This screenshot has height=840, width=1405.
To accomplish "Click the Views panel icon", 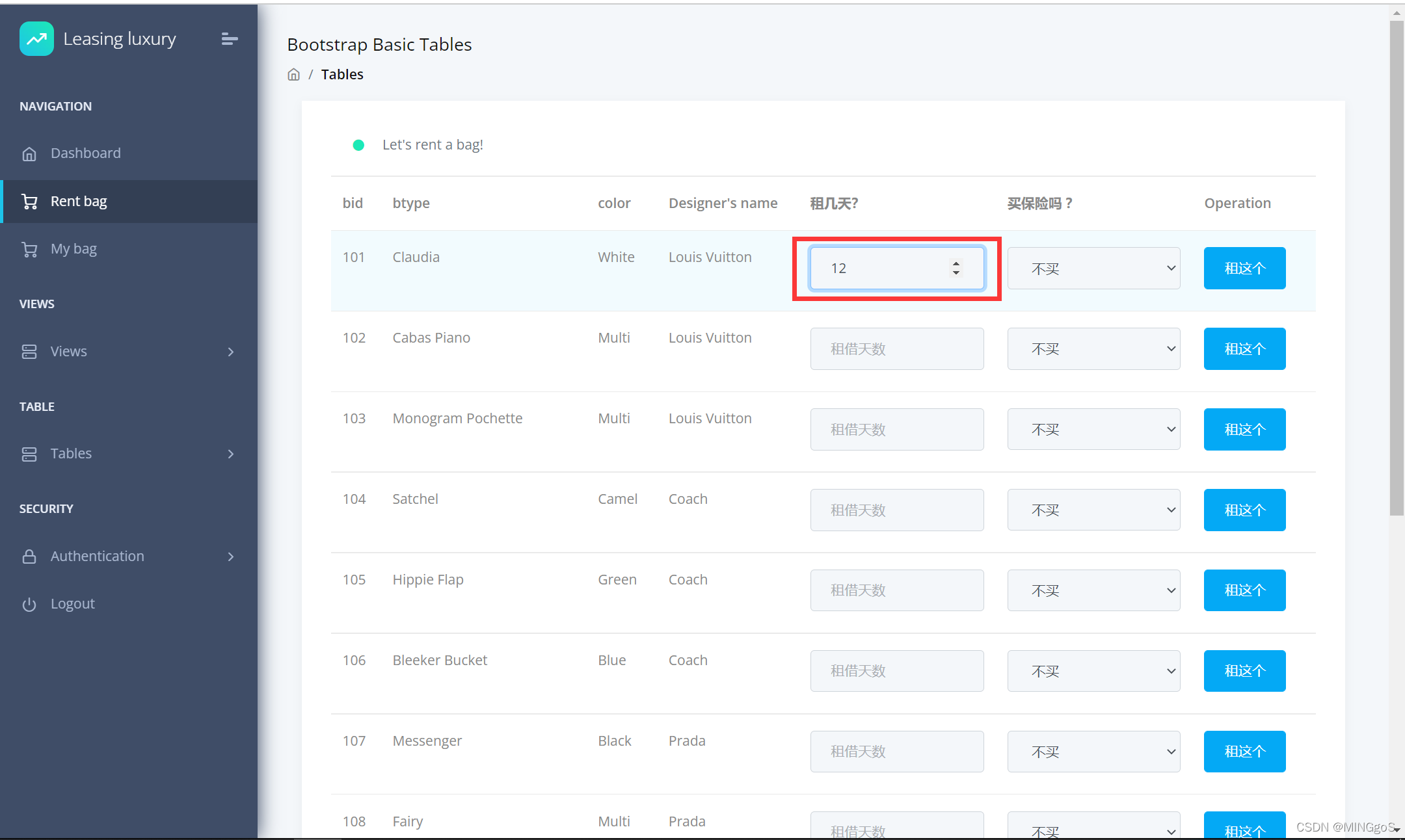I will click(29, 350).
